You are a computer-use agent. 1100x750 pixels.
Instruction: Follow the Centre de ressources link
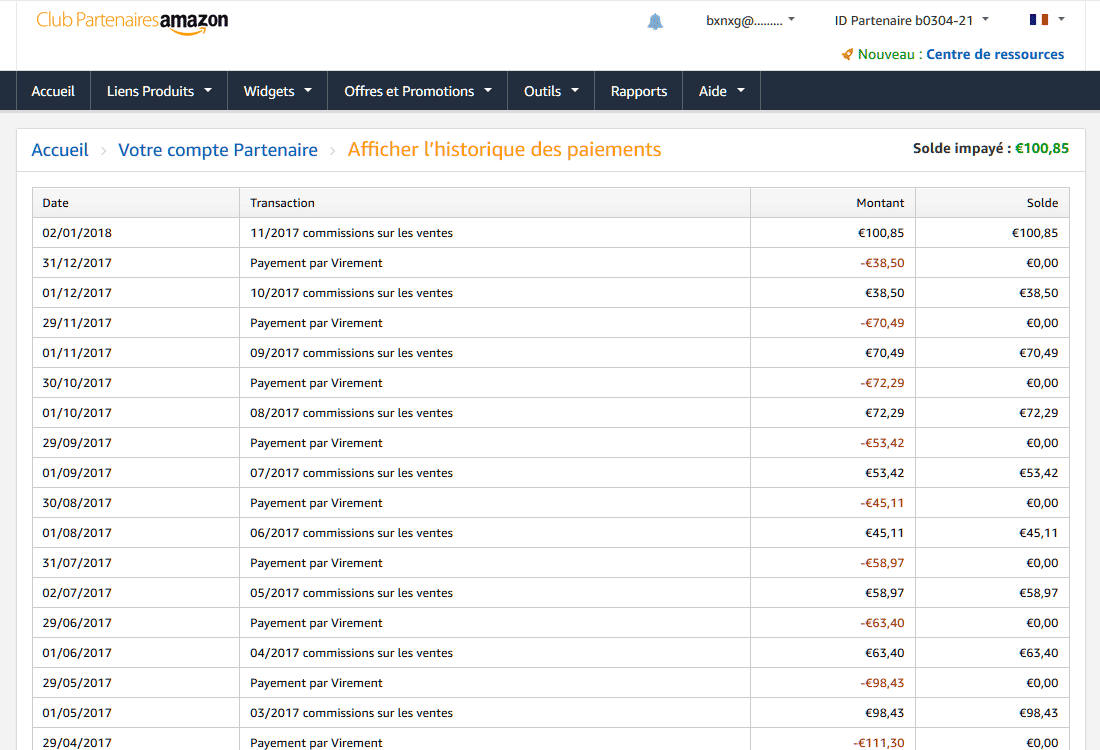(995, 54)
